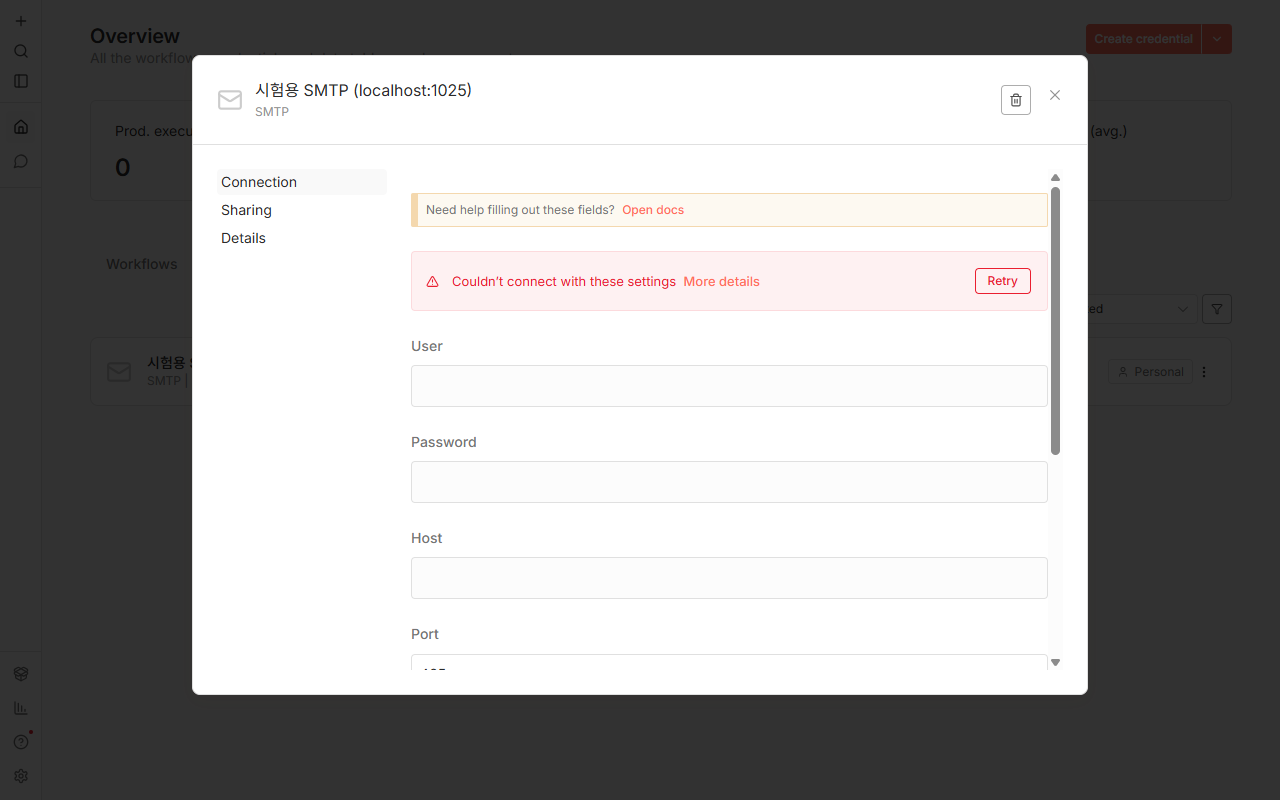Open three-dot menu of credential row
The image size is (1280, 800).
click(x=1204, y=372)
